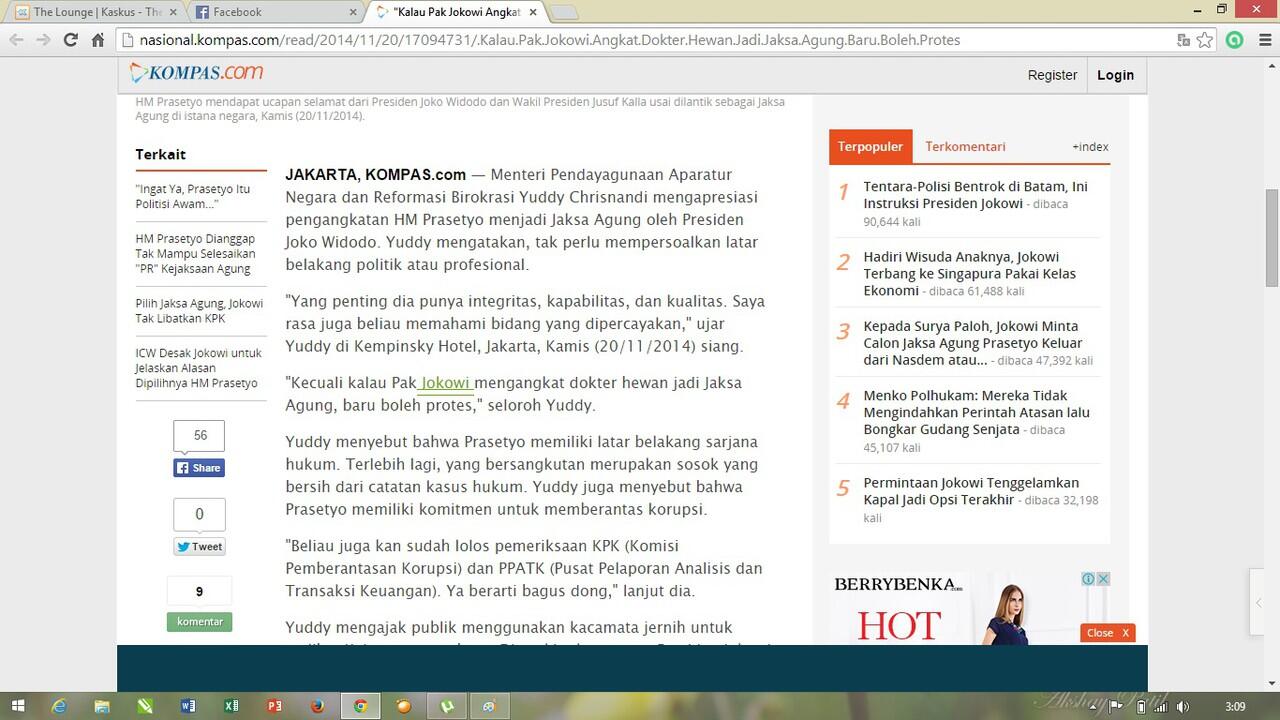Open uTorrent from the taskbar

point(447,706)
